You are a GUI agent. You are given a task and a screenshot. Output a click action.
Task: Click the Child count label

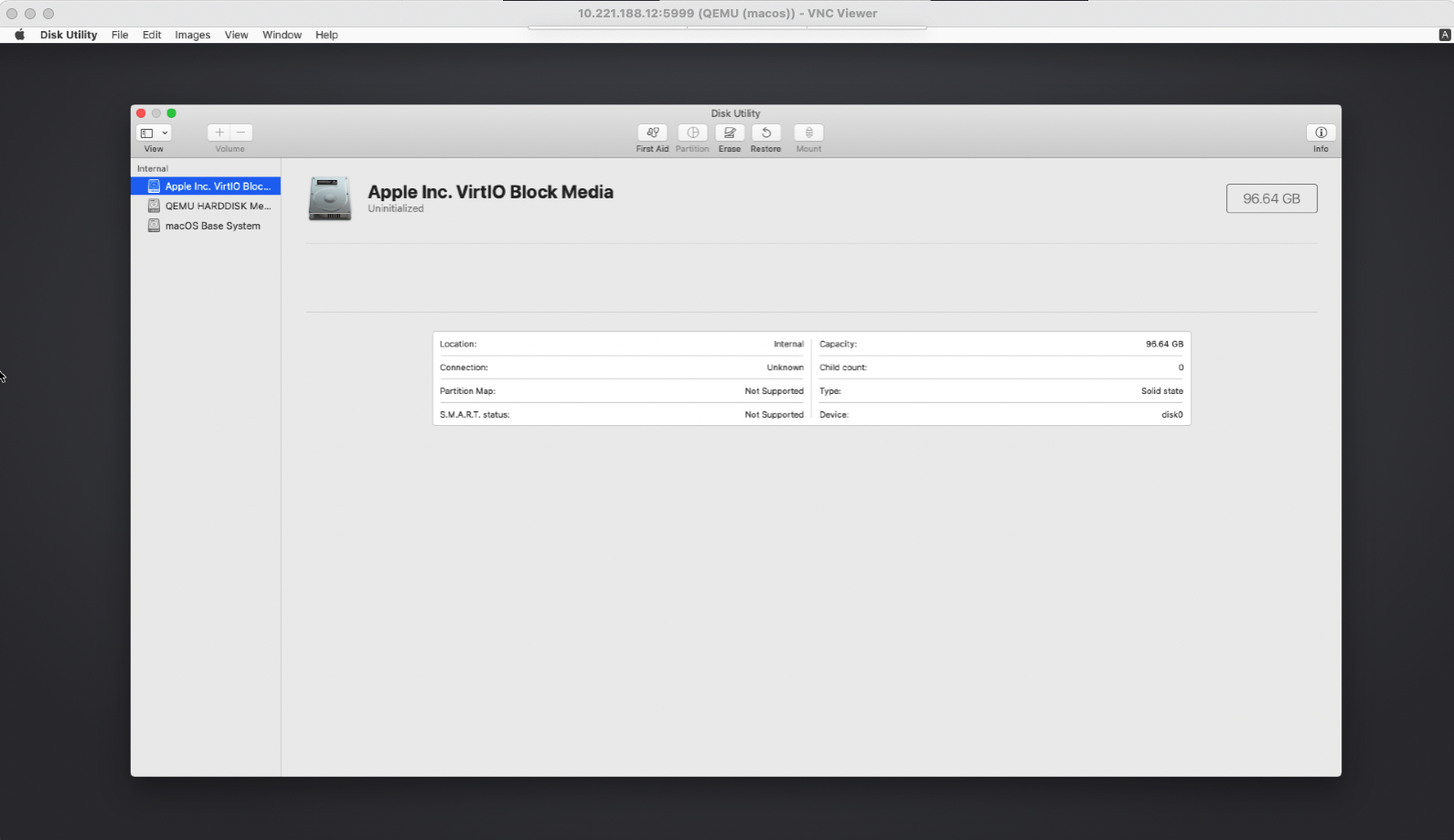click(x=843, y=367)
